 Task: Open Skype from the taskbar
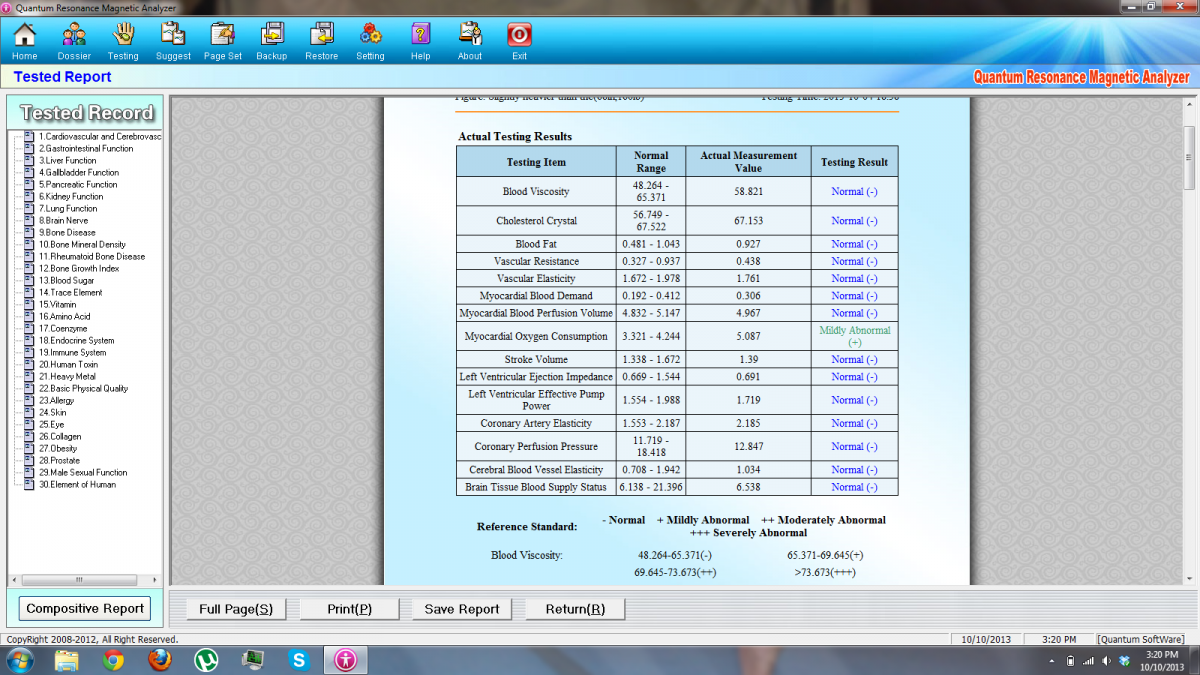pyautogui.click(x=299, y=660)
